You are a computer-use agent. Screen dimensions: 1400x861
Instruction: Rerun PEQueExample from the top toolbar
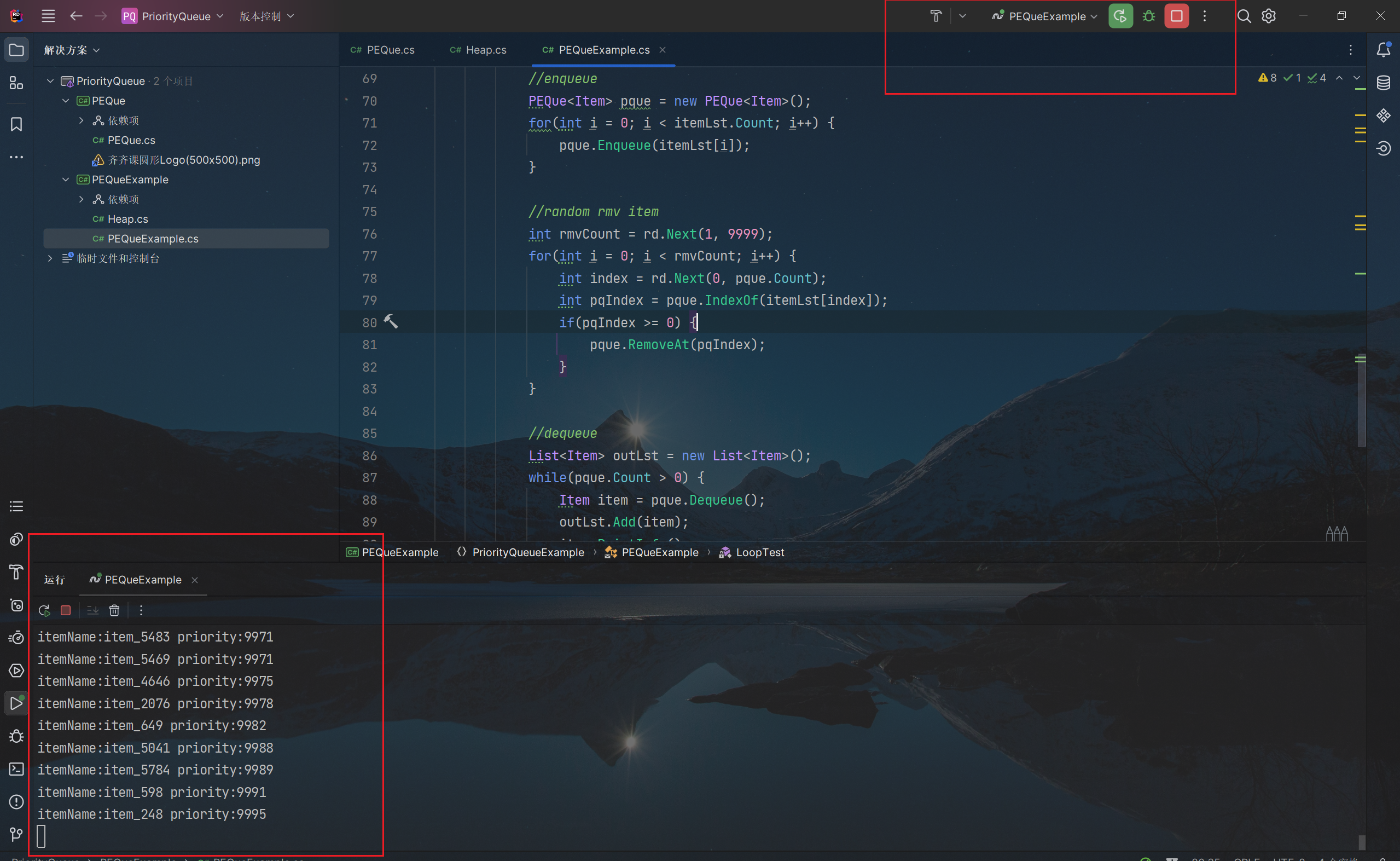[1120, 16]
